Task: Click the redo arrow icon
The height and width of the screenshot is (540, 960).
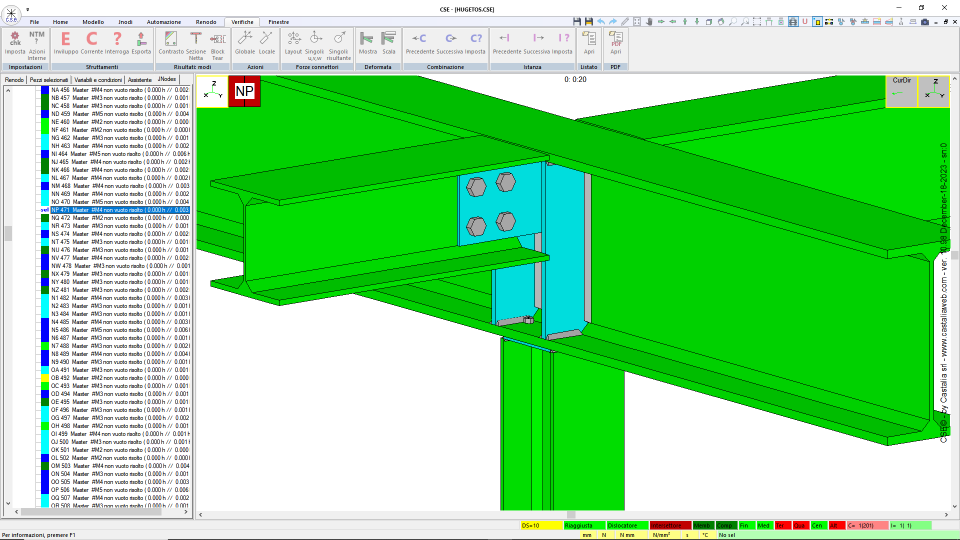Action: click(x=613, y=21)
